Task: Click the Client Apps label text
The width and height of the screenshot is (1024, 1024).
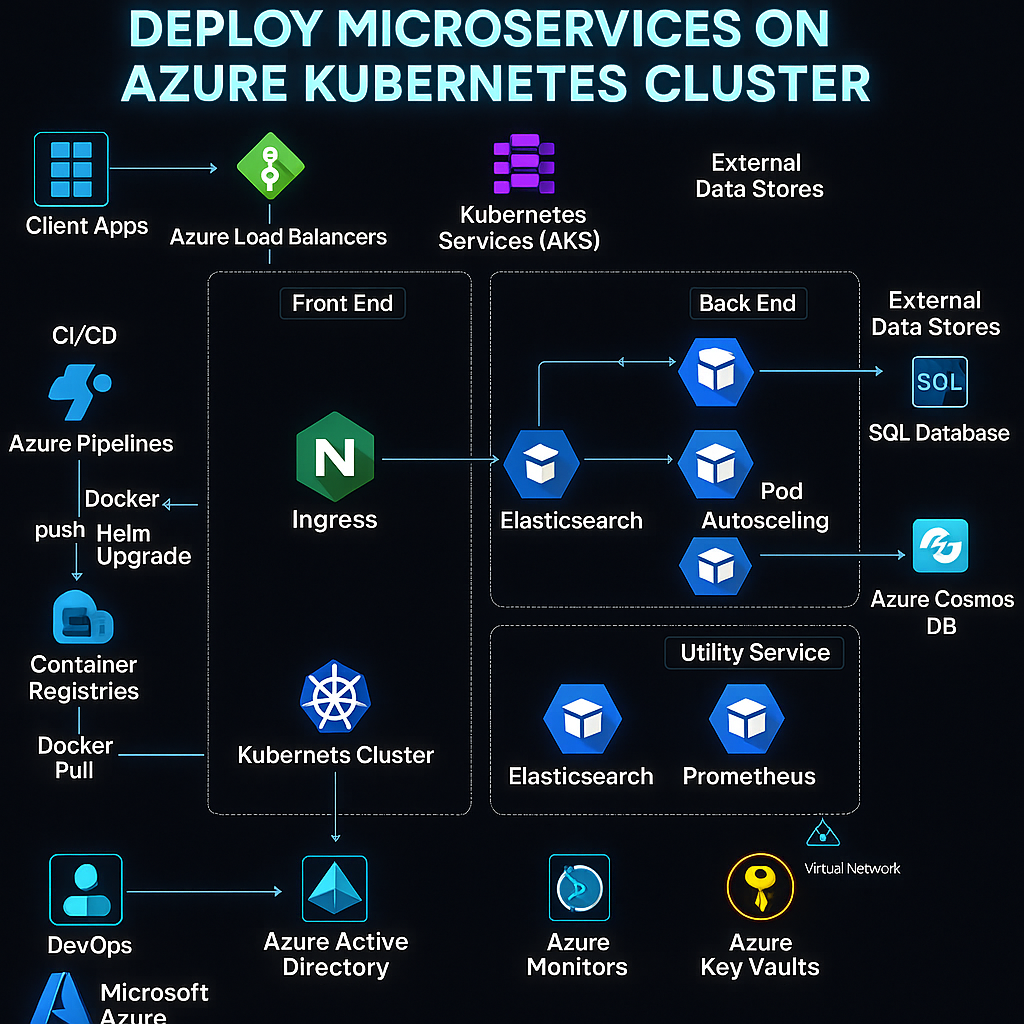Action: click(87, 226)
